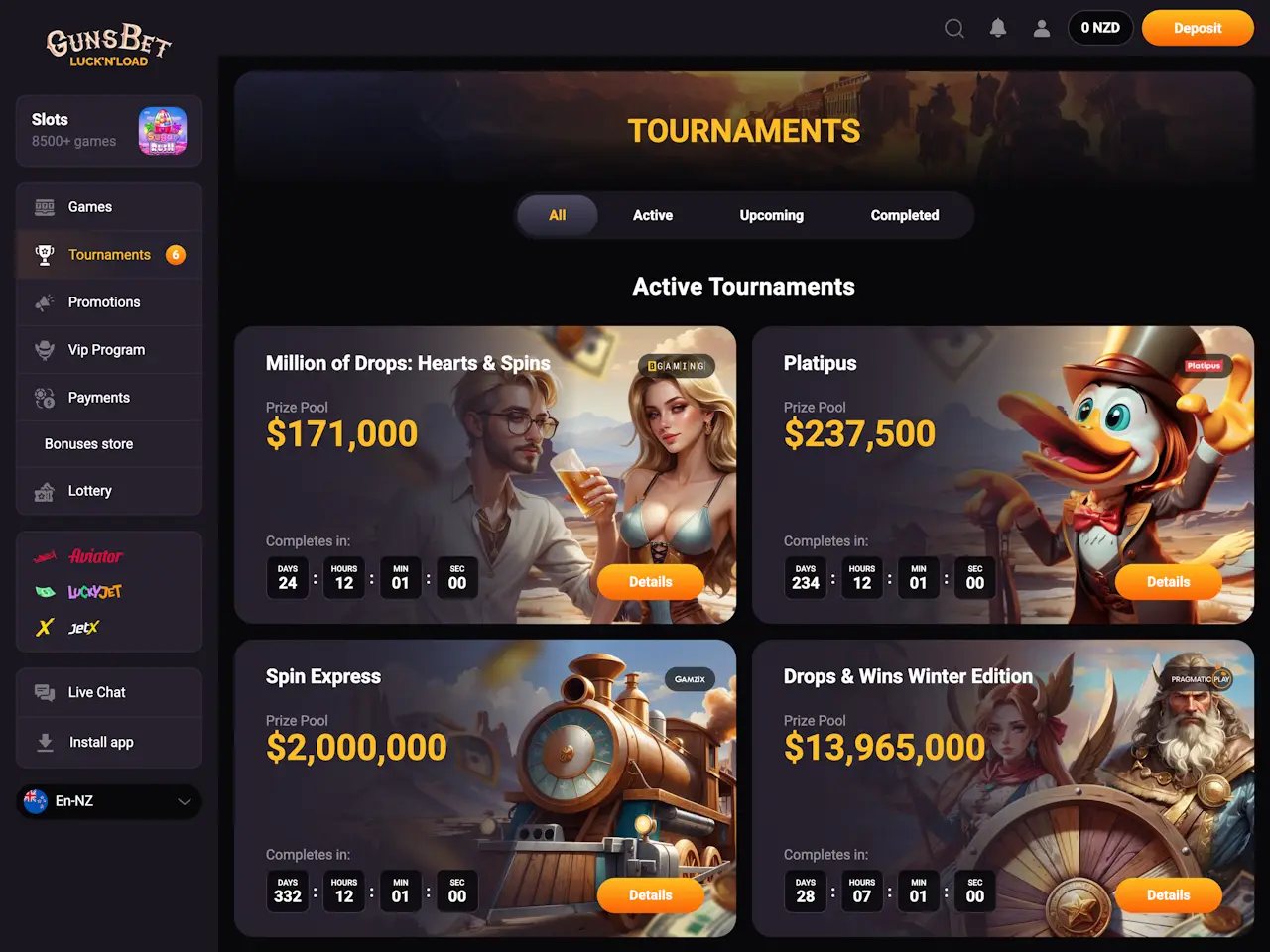
Task: Click the notifications bell icon
Action: (998, 28)
